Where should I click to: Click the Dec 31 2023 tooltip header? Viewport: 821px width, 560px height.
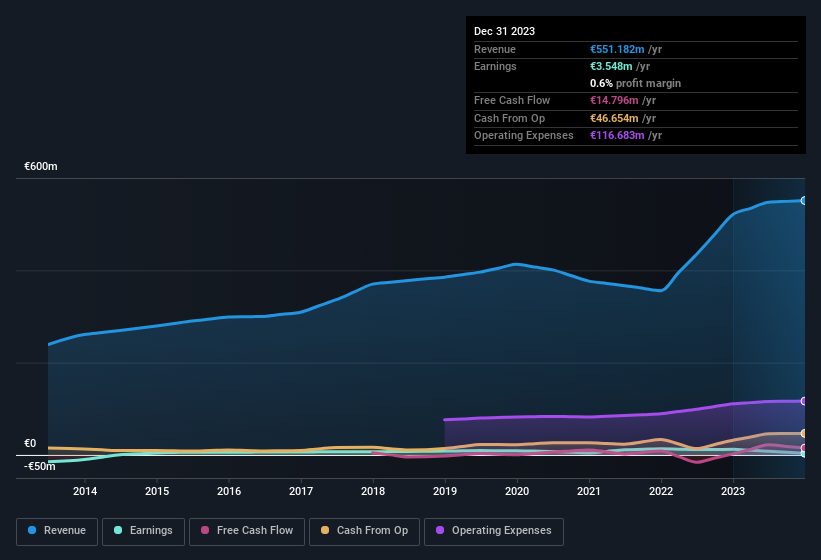(x=504, y=31)
